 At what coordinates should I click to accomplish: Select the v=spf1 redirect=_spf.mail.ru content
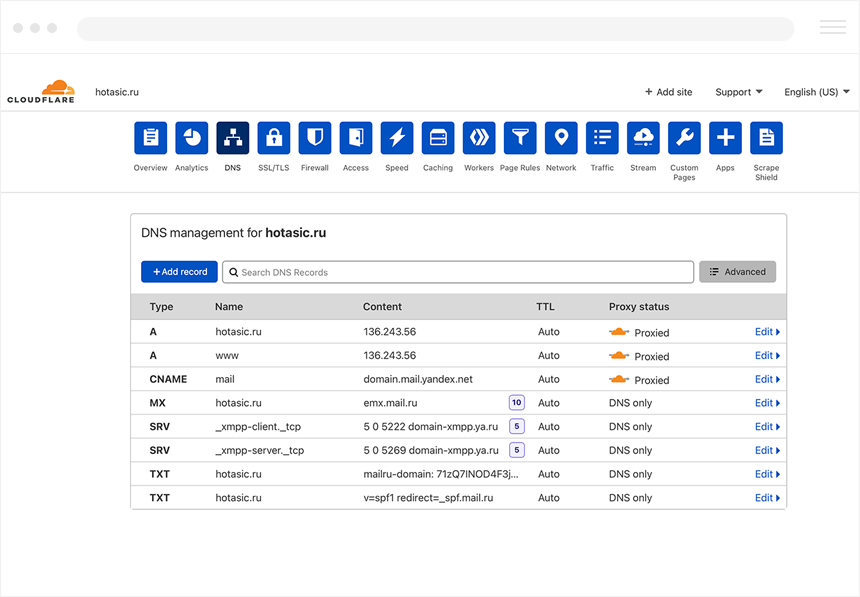tap(428, 498)
